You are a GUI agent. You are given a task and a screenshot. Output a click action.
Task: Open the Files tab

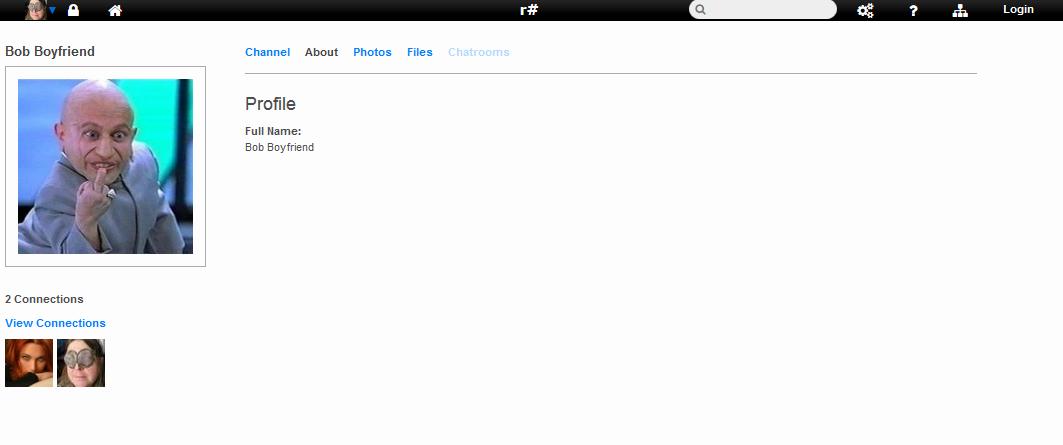[x=420, y=52]
